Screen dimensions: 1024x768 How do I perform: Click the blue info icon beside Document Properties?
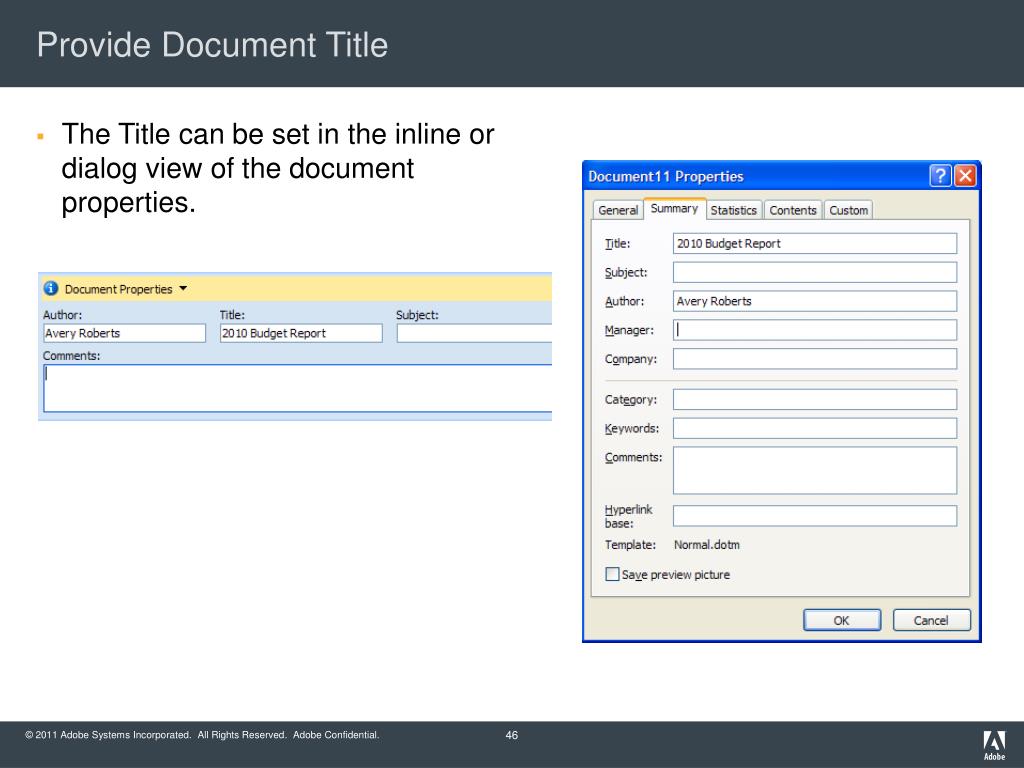click(x=51, y=288)
